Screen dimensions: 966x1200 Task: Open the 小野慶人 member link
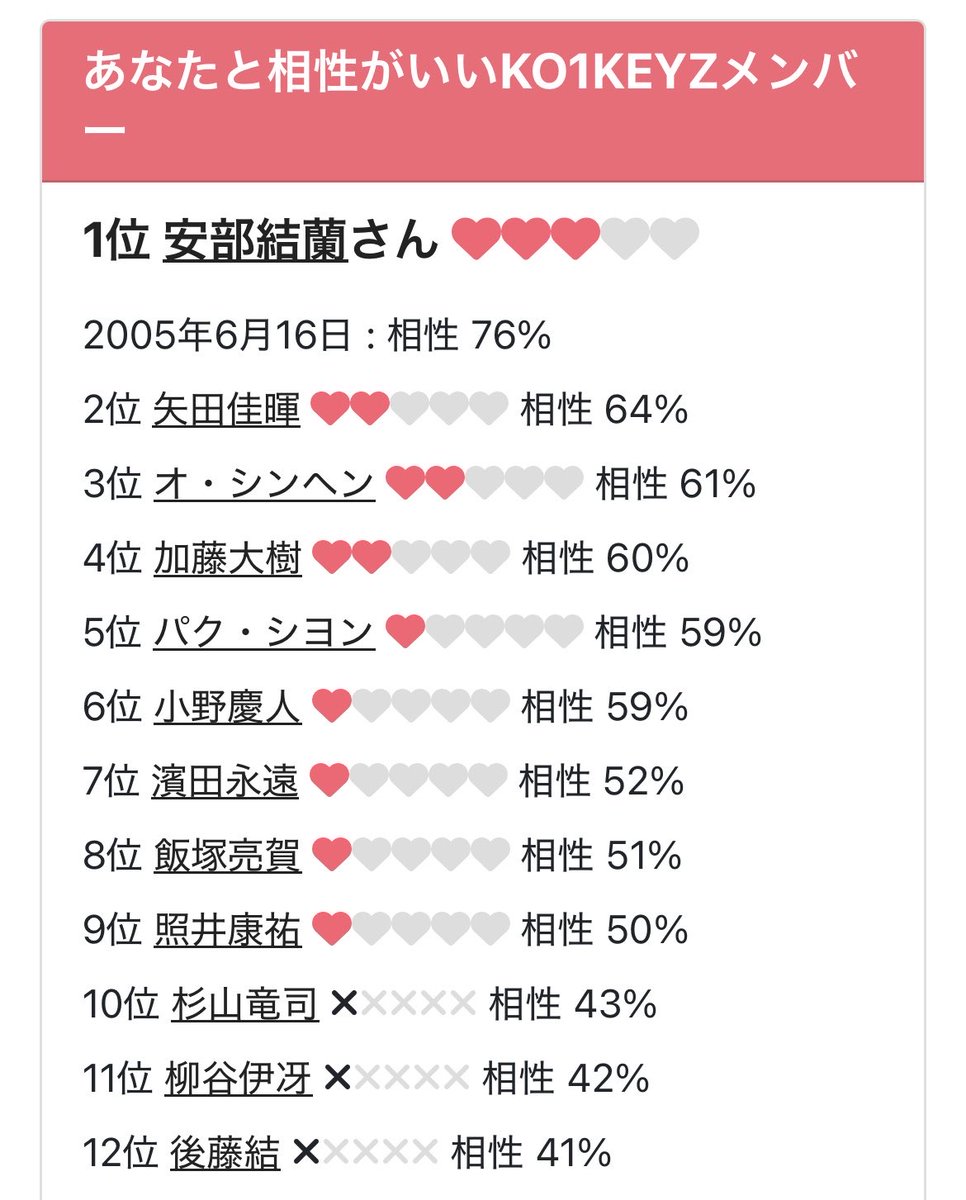(x=227, y=708)
